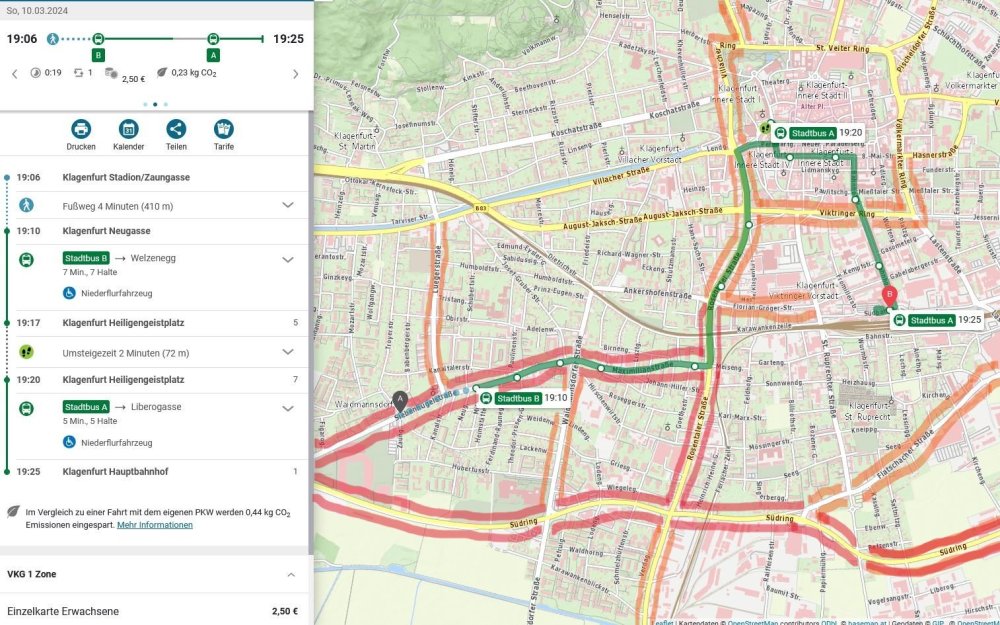1000x625 pixels.
Task: Click Stadtbus A 19:25 label on map
Action: [938, 320]
